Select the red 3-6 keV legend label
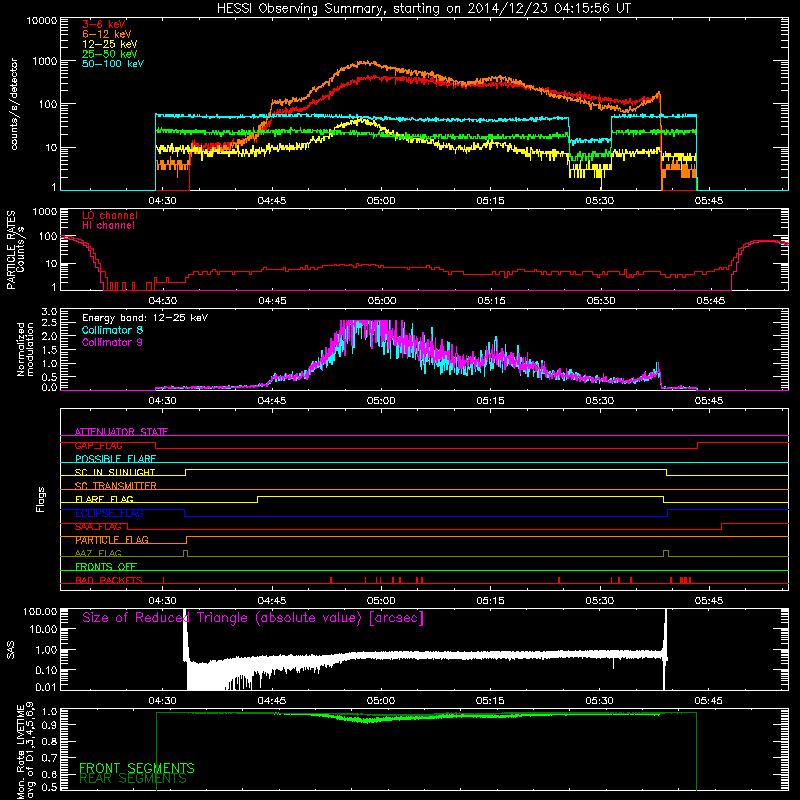Viewport: 800px width, 800px height. coord(104,24)
